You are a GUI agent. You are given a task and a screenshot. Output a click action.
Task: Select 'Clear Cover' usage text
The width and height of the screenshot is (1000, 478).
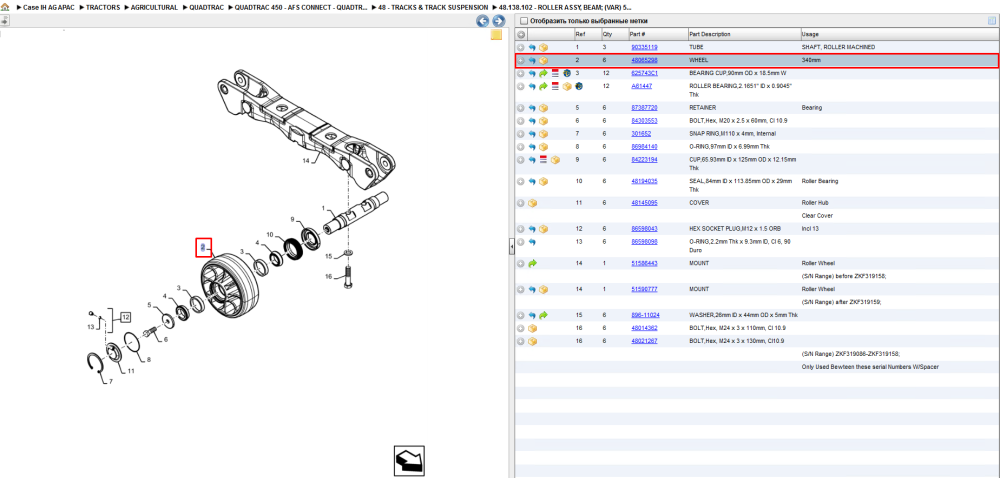point(817,215)
